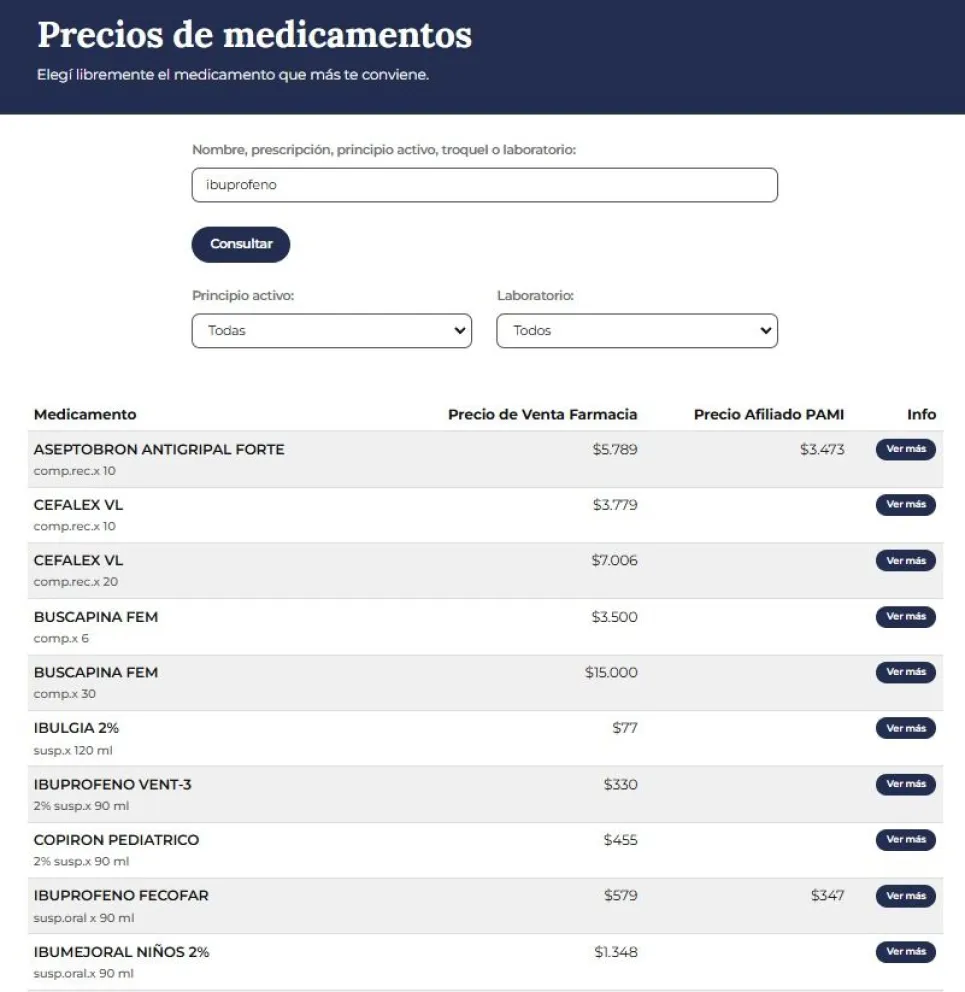Select the Ibuprofeno Fecofar medication name
Viewport: 965px width, 992px height.
click(121, 895)
